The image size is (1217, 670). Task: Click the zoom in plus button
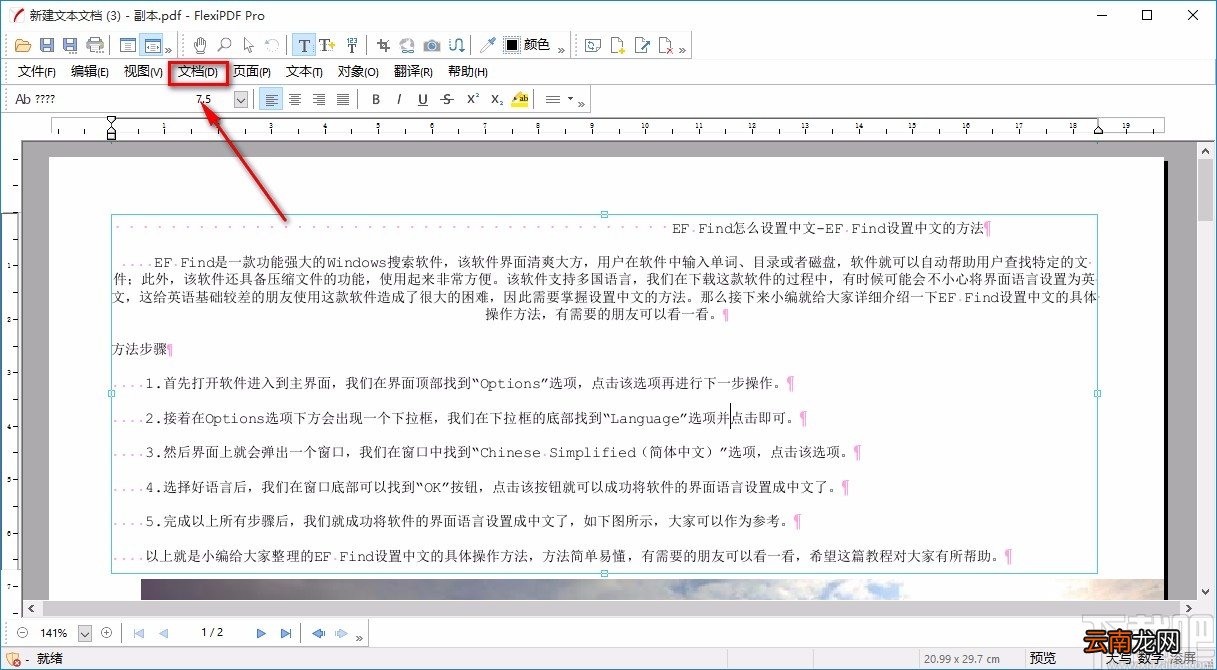click(x=106, y=633)
